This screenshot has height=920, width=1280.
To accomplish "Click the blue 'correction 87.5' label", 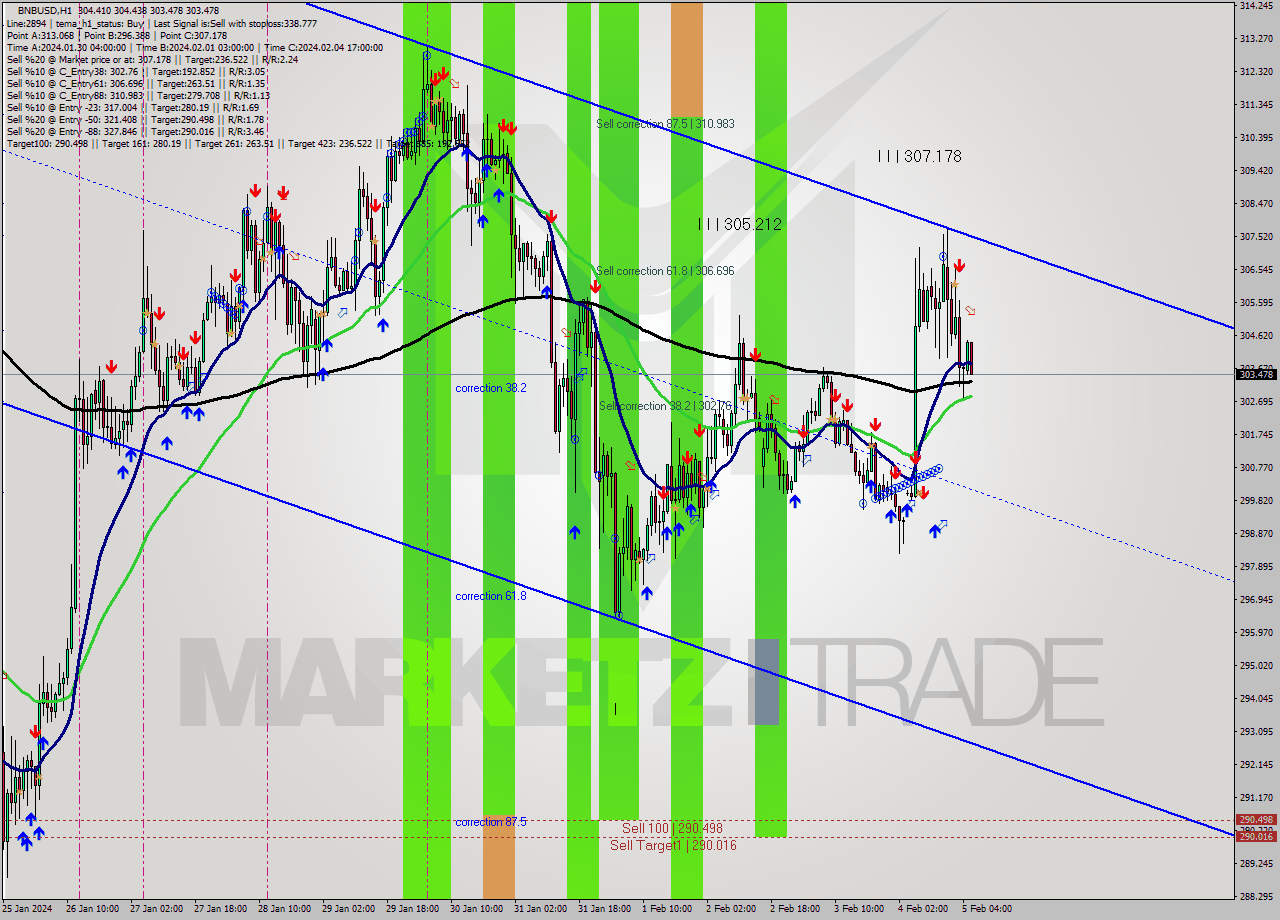I will click(x=491, y=822).
